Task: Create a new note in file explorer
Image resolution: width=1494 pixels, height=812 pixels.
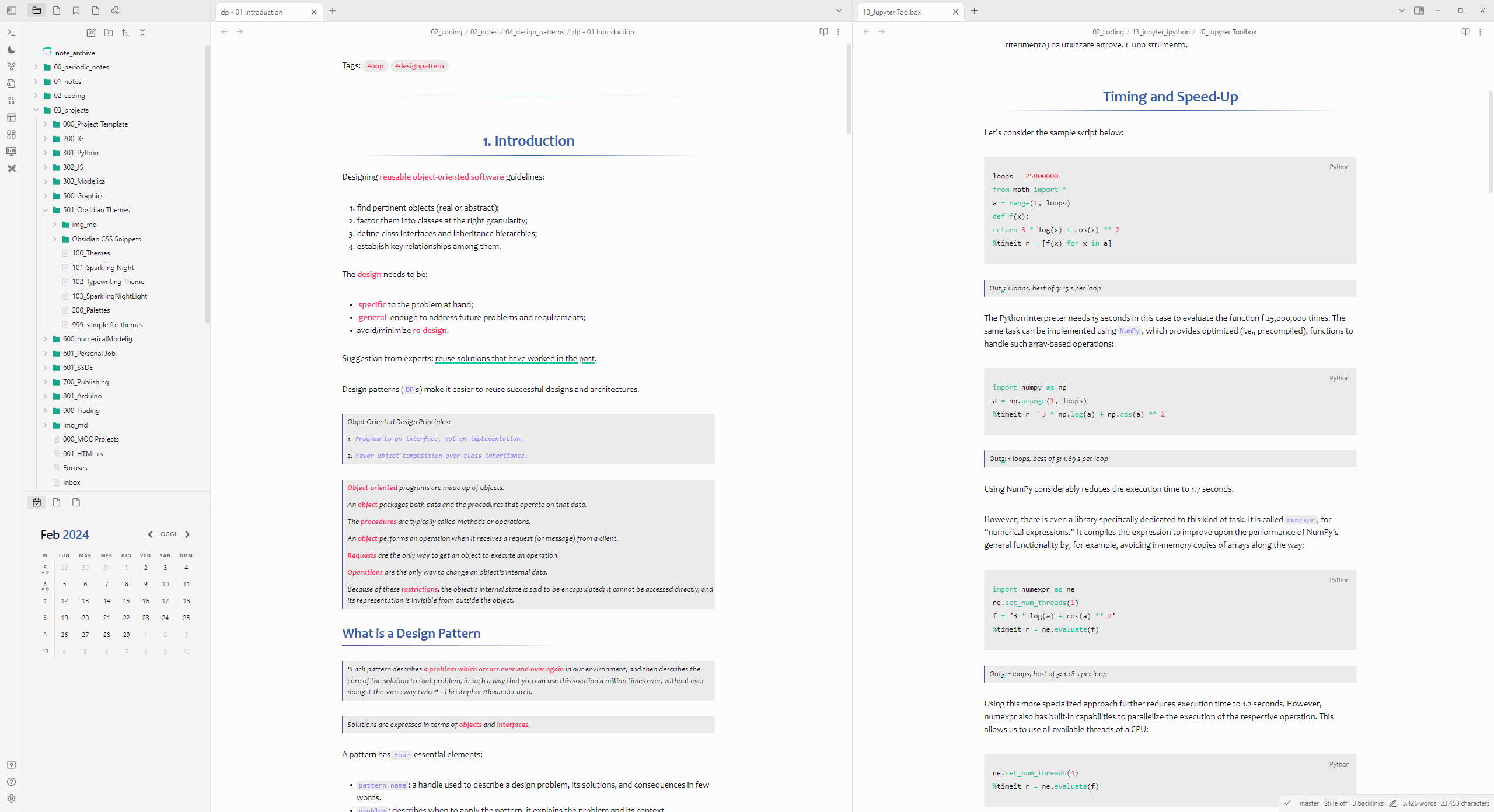Action: (x=91, y=33)
